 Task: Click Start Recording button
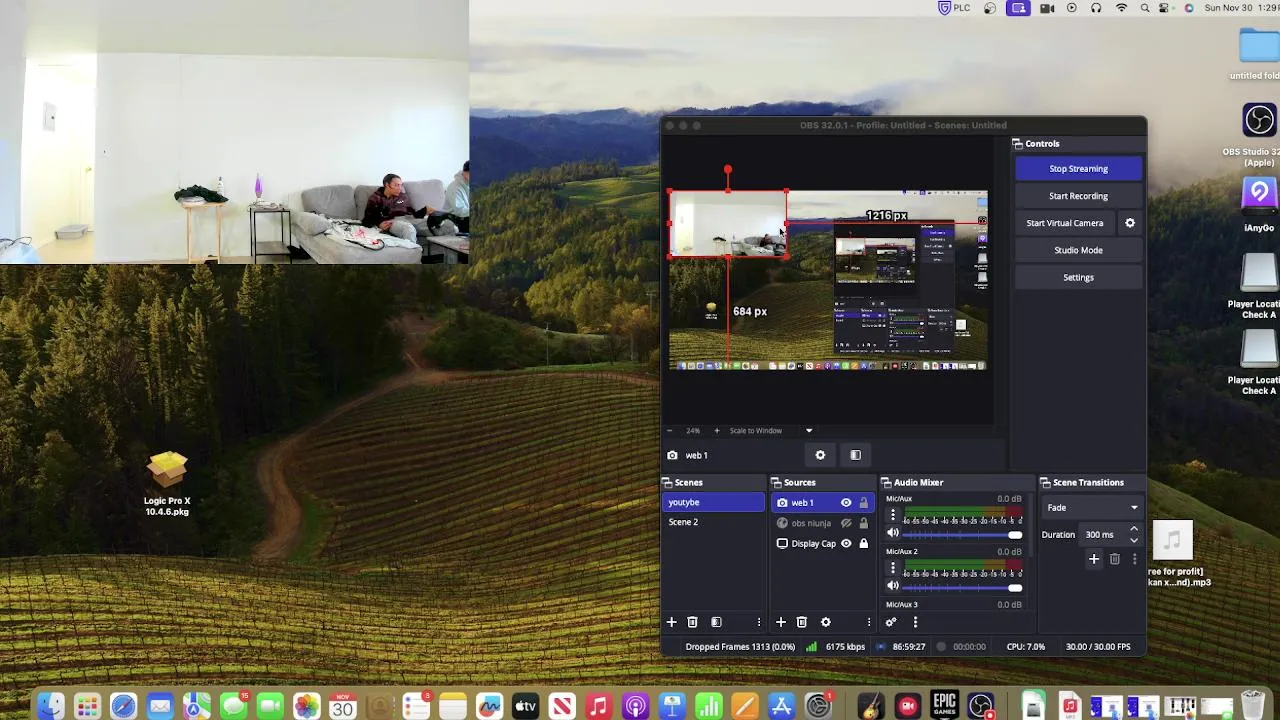point(1078,196)
